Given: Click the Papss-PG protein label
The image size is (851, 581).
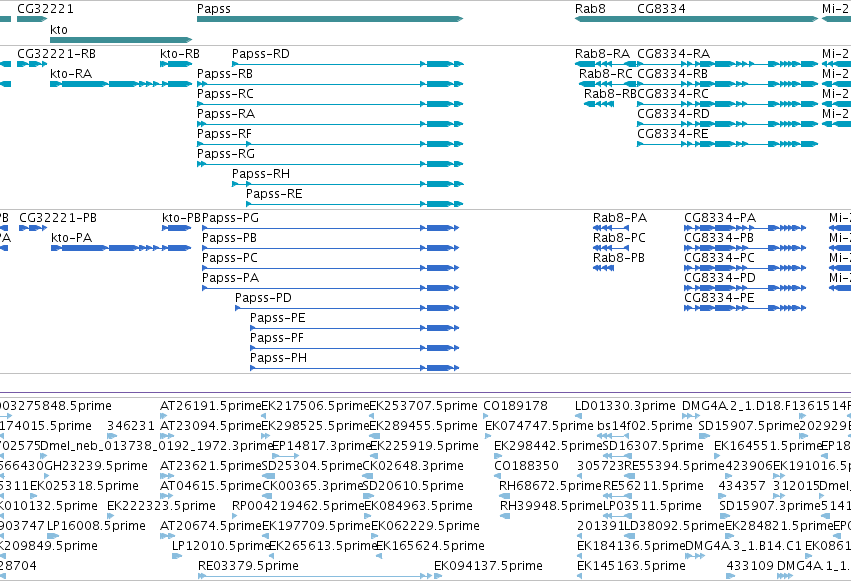Looking at the screenshot, I should (x=231, y=218).
